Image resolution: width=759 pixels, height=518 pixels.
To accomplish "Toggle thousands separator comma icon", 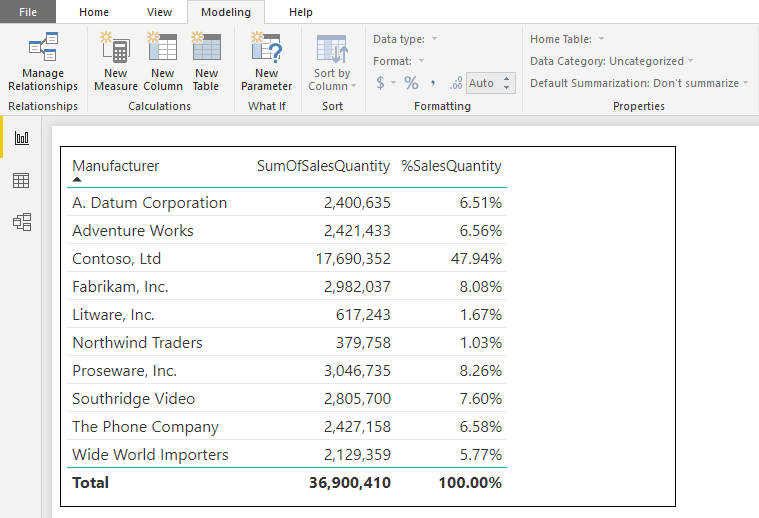I will click(433, 84).
